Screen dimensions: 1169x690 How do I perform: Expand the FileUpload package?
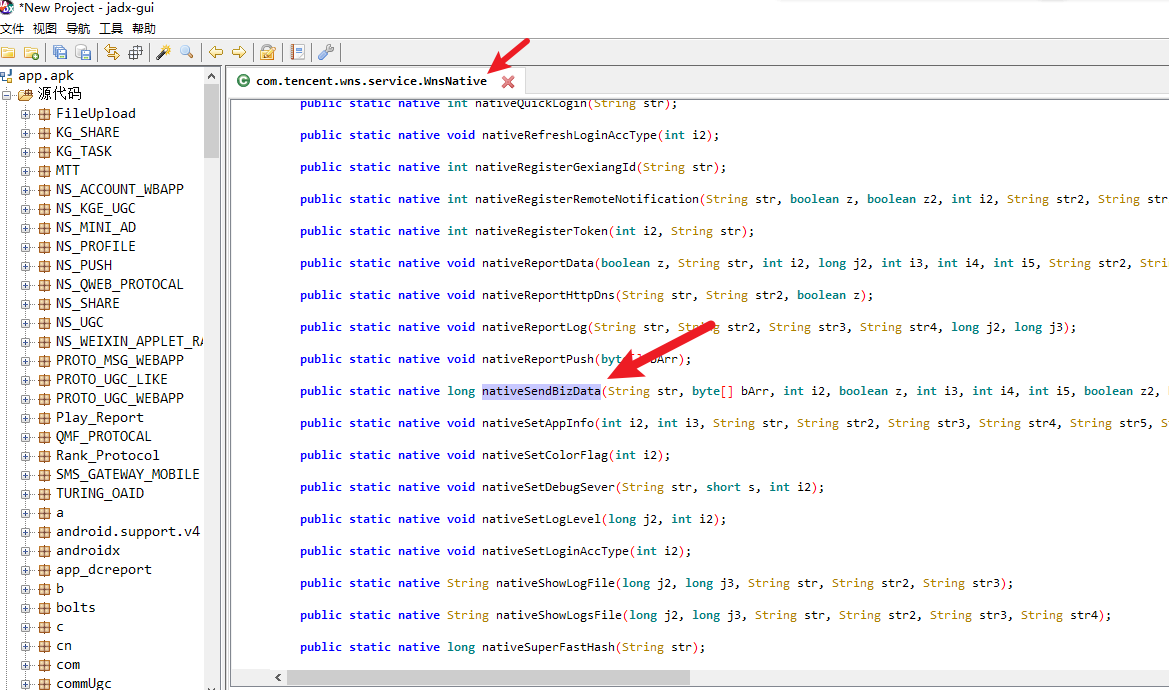tap(25, 114)
